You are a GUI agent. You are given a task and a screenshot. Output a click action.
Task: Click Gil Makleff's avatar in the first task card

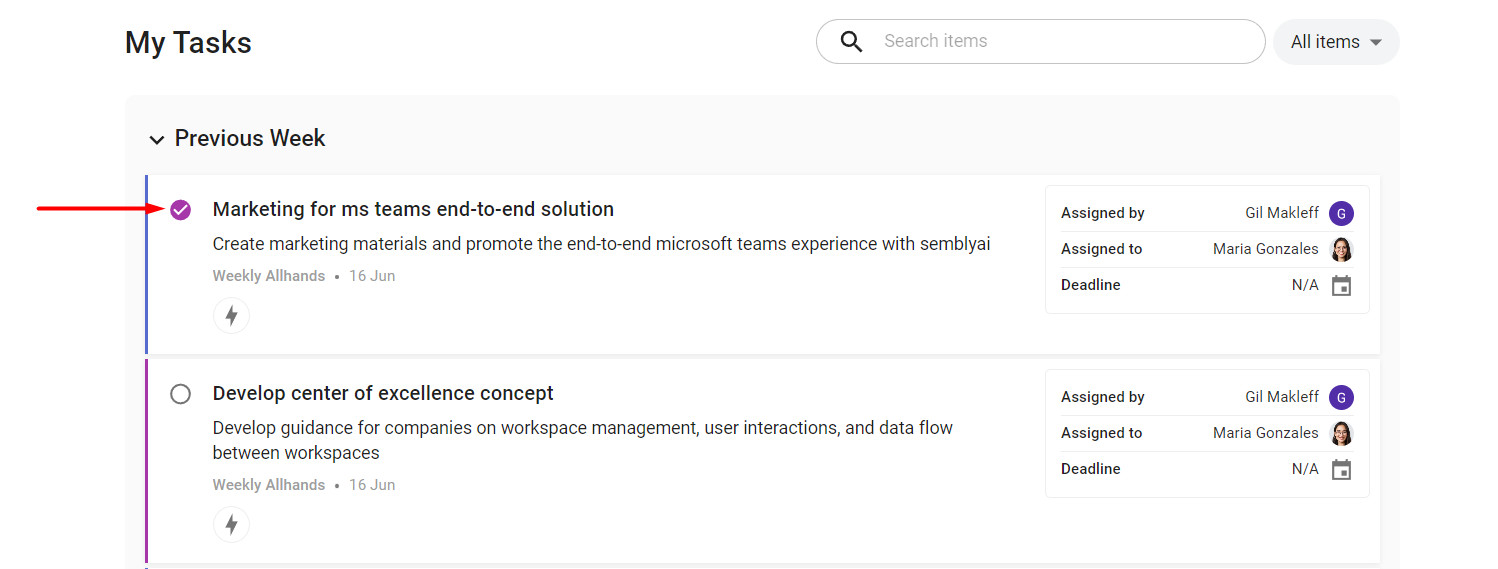(x=1341, y=213)
